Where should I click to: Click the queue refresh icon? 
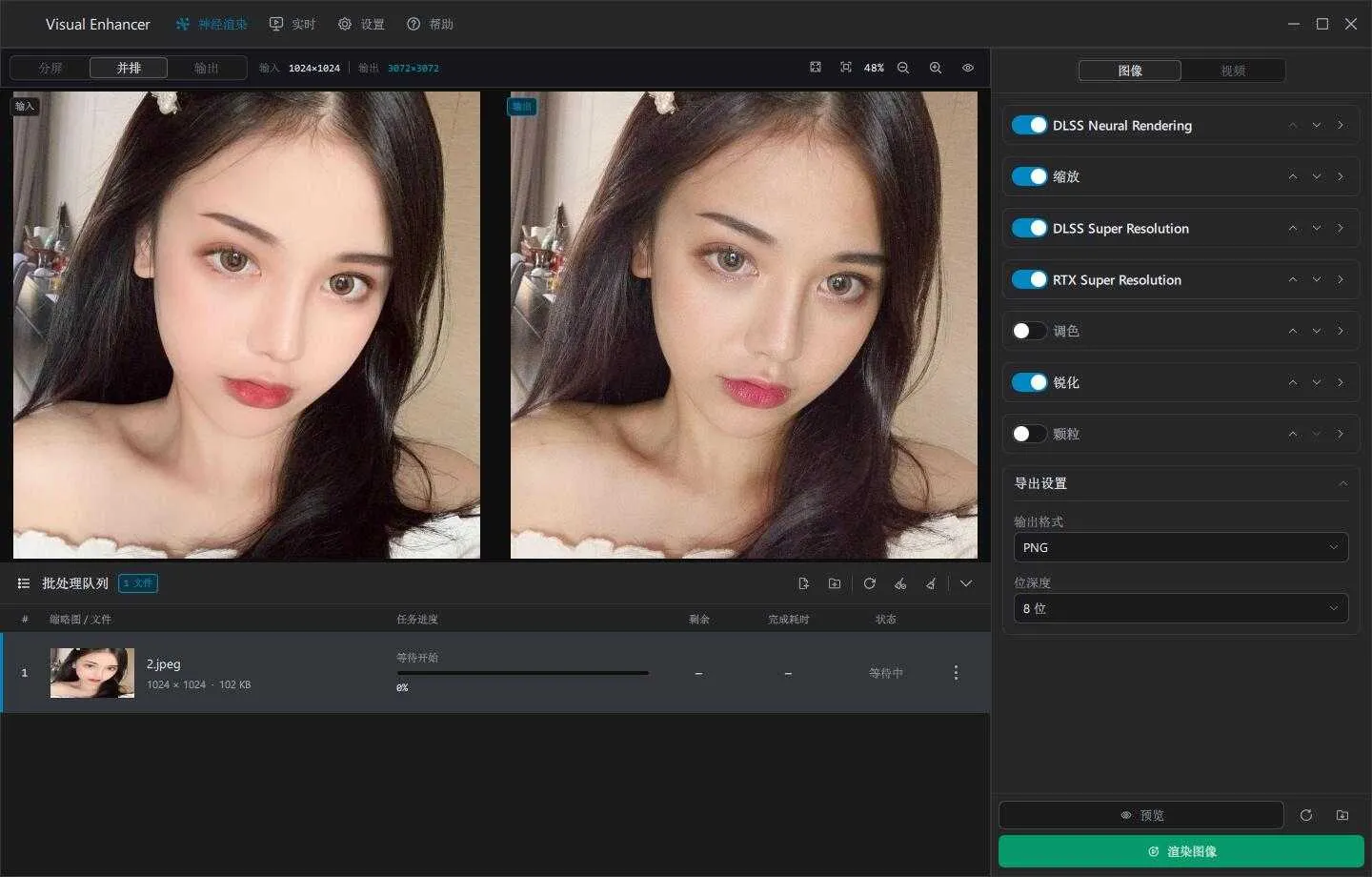870,583
